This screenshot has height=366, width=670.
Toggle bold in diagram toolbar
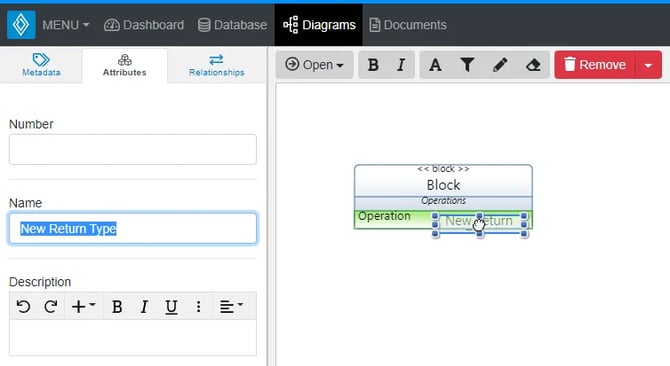point(373,65)
